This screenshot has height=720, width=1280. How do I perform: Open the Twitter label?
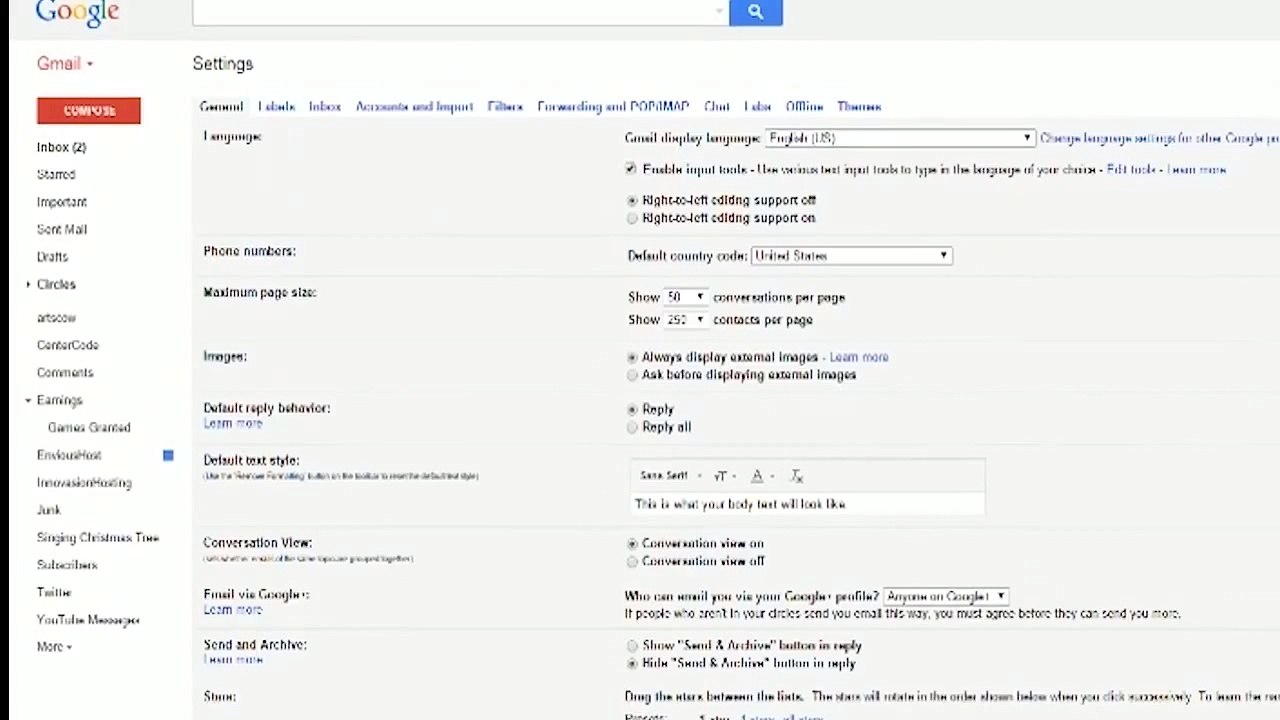pyautogui.click(x=54, y=592)
